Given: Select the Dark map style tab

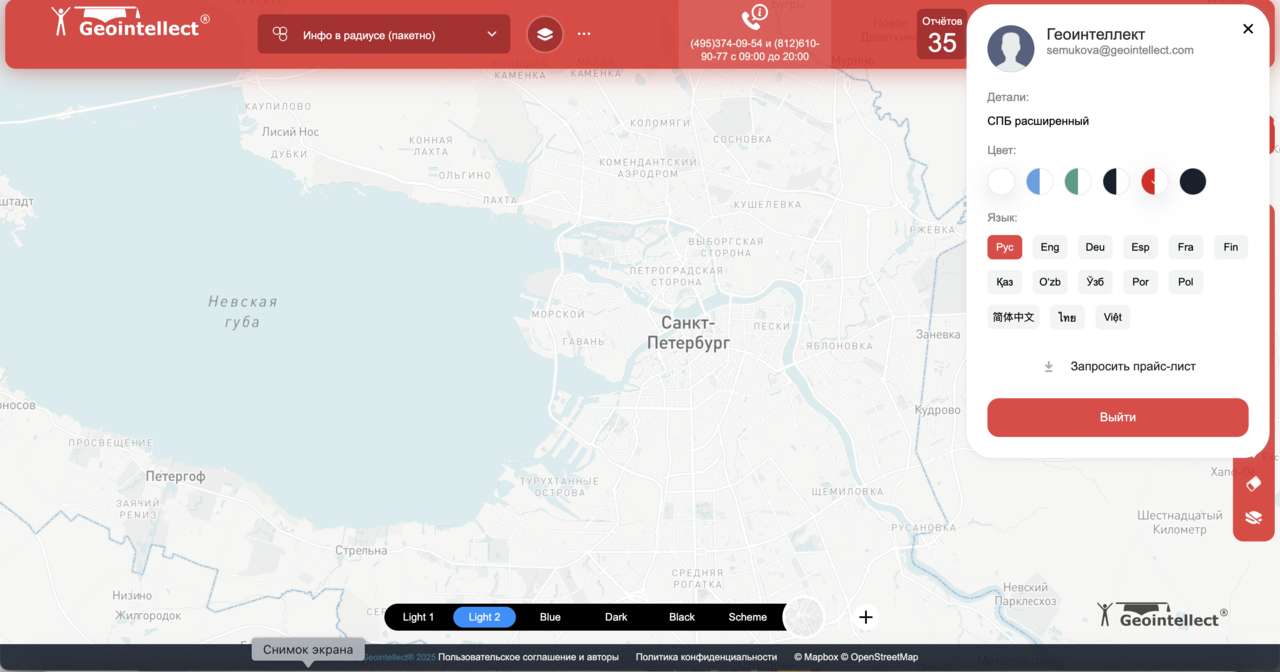Looking at the screenshot, I should pos(616,617).
